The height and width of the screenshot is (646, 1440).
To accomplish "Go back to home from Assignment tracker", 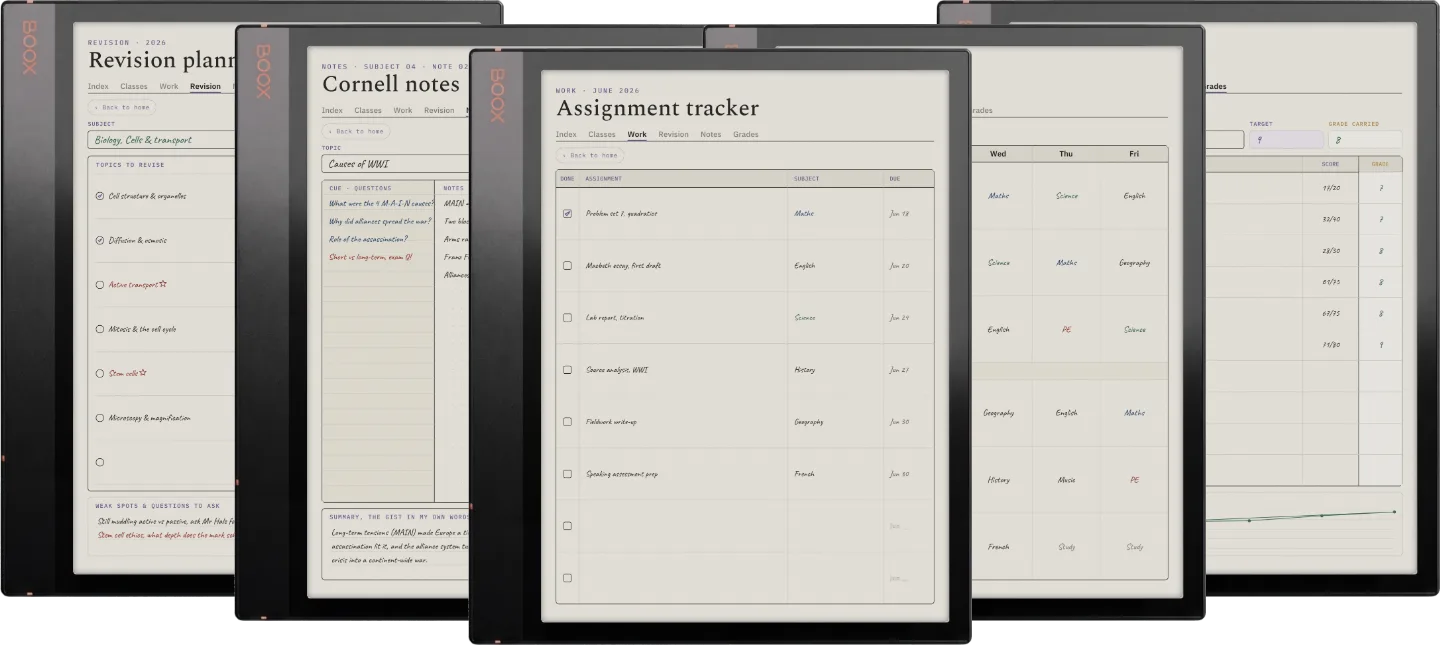I will (x=590, y=155).
